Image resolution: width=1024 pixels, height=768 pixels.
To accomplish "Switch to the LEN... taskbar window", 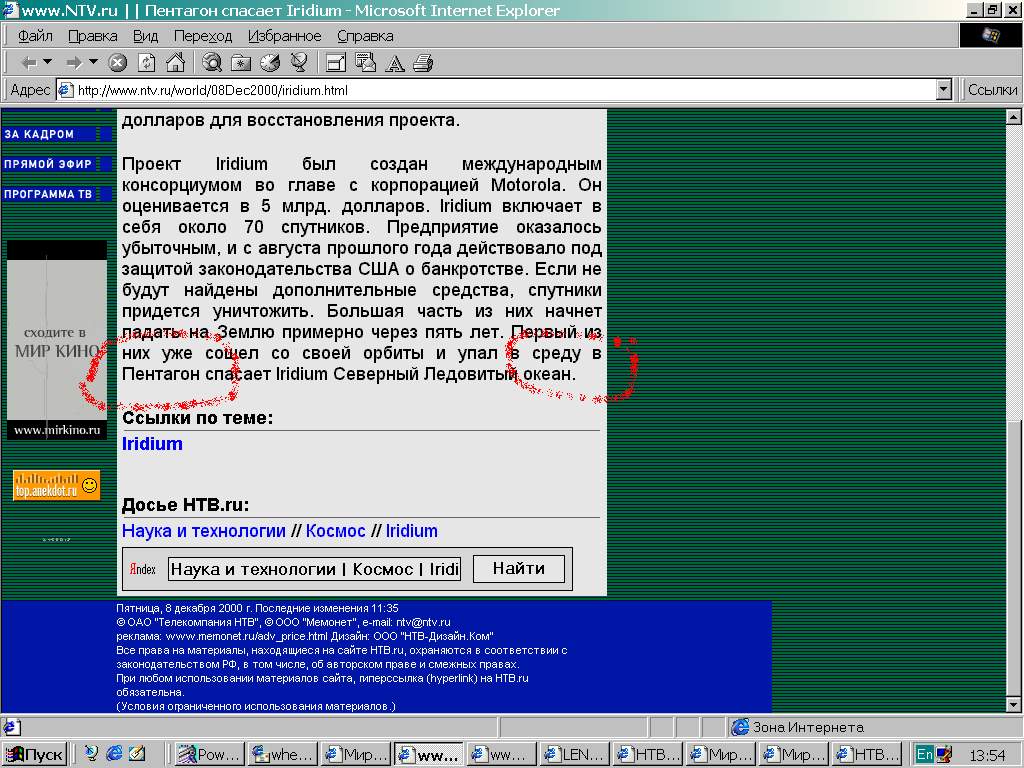I will click(x=575, y=754).
